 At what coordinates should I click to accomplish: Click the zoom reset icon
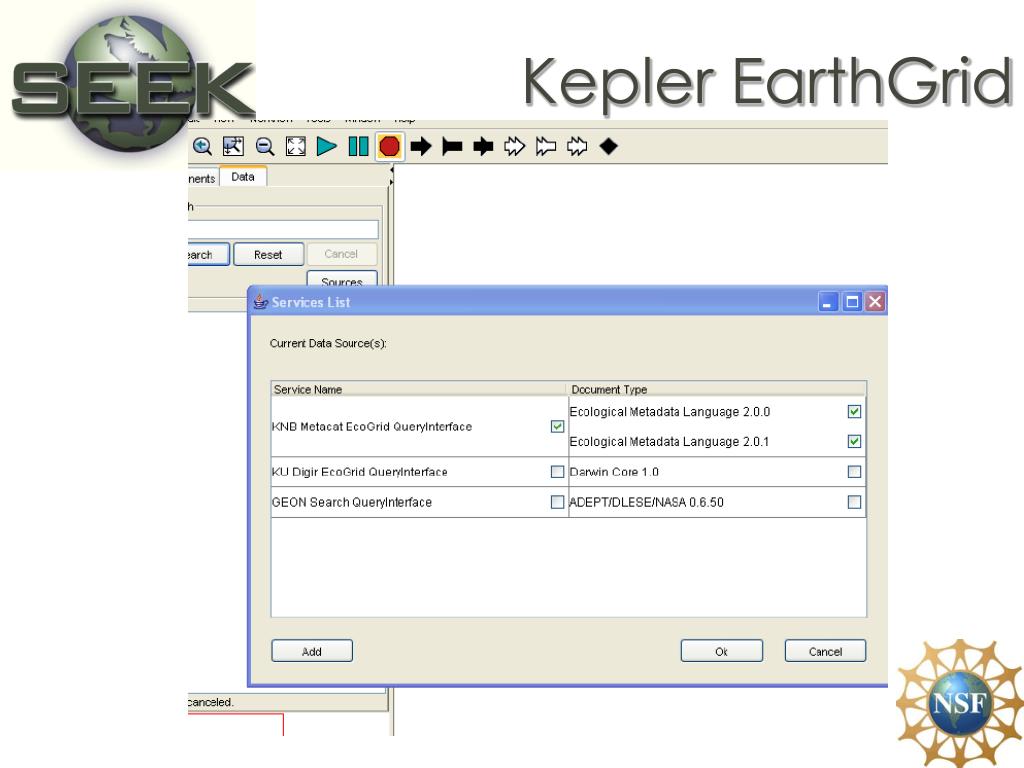point(233,146)
